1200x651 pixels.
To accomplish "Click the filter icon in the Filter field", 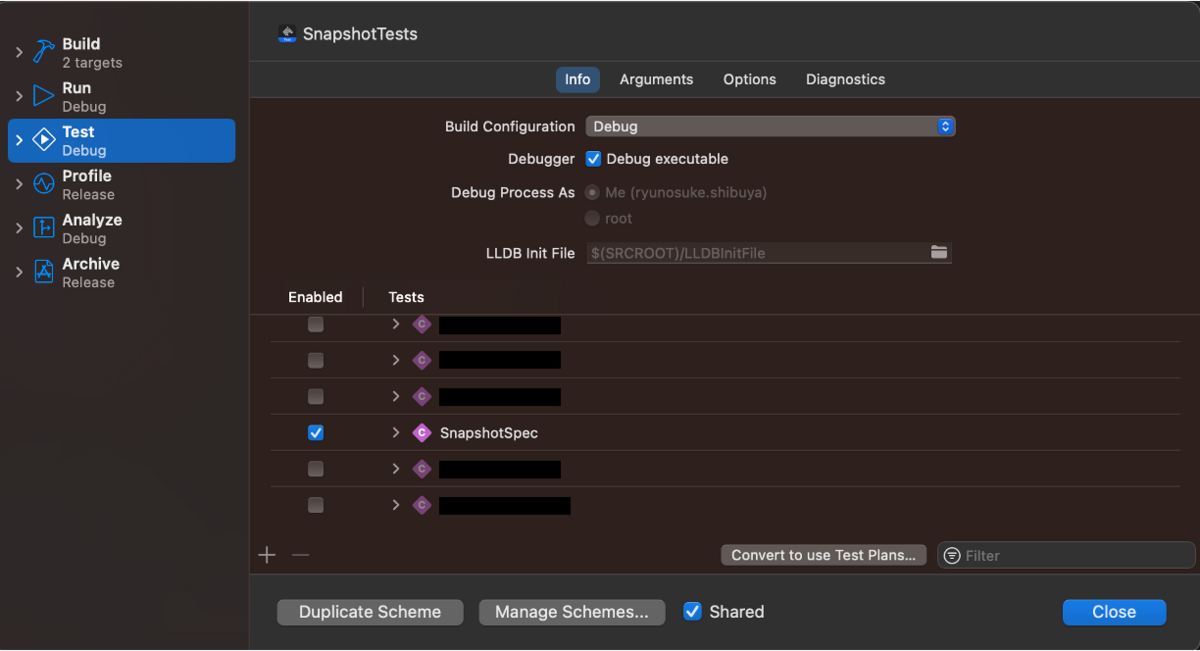I will pos(952,555).
